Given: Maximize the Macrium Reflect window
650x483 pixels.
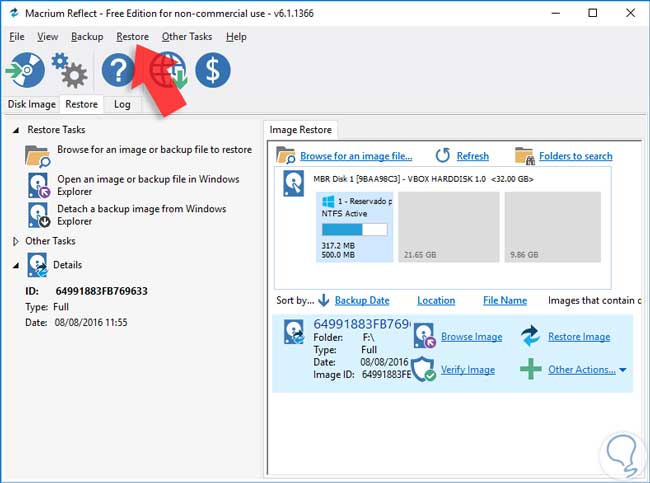Looking at the screenshot, I should [x=593, y=13].
